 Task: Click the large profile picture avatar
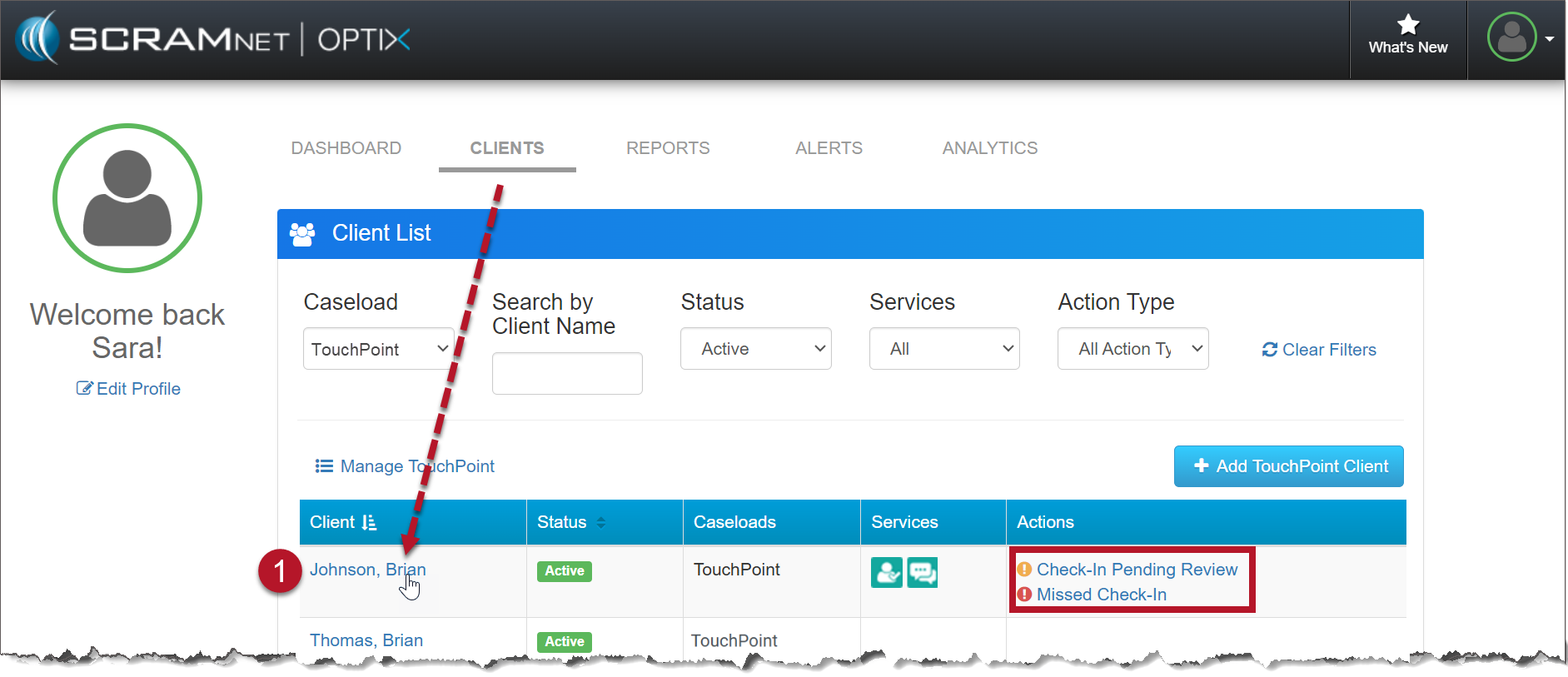tap(127, 198)
